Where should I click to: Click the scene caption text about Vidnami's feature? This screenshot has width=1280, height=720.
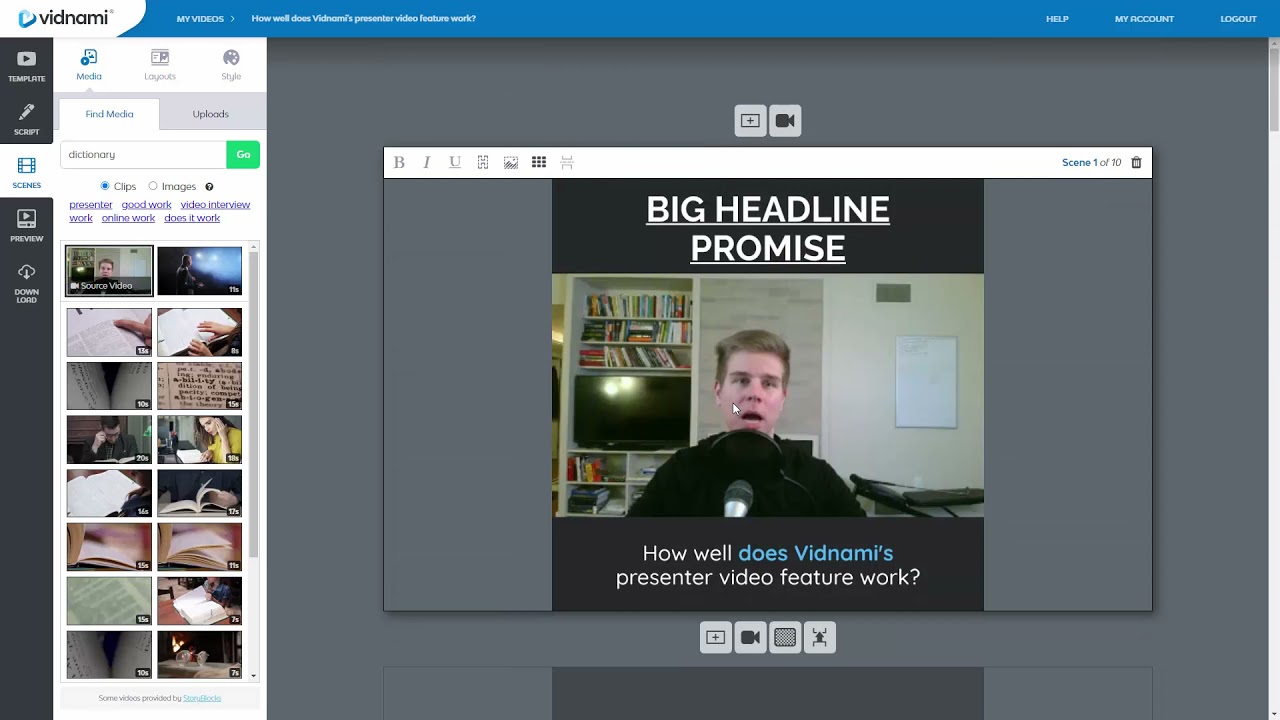pyautogui.click(x=768, y=565)
